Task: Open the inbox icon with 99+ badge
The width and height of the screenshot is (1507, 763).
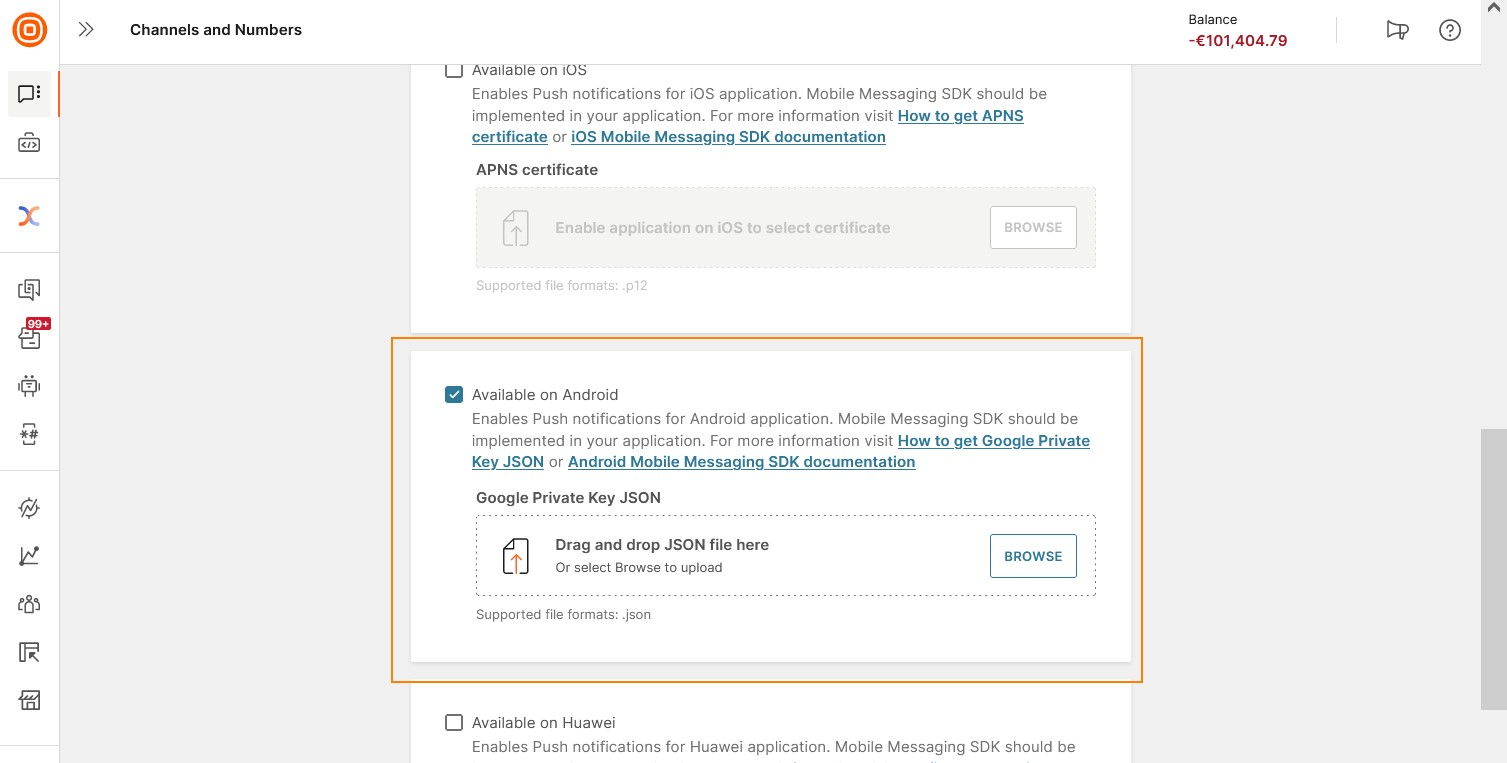Action: pos(31,335)
